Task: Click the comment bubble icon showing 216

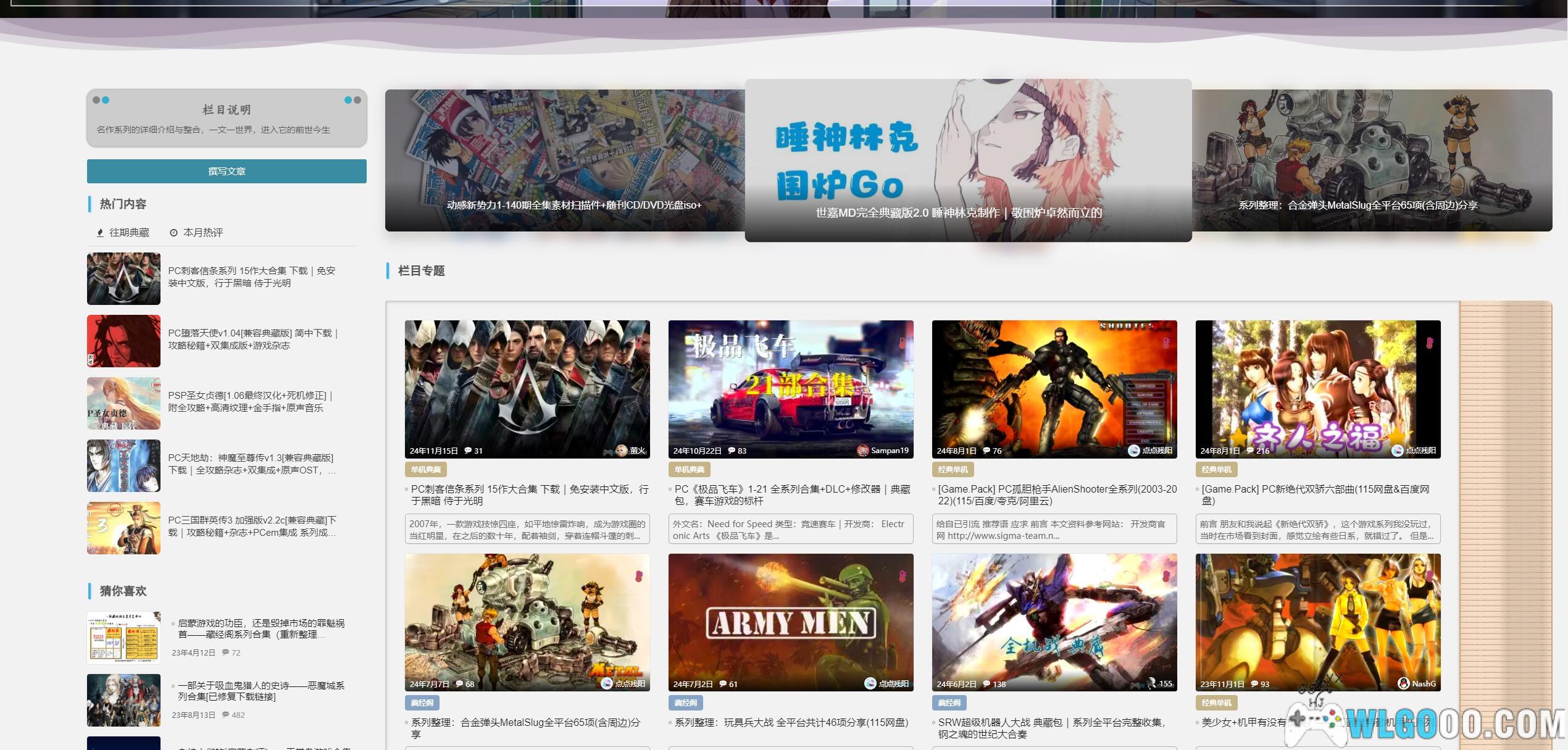Action: click(x=1250, y=451)
